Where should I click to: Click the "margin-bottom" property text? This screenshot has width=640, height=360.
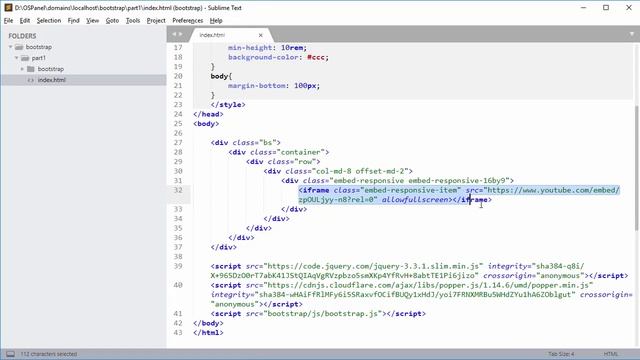[x=257, y=86]
